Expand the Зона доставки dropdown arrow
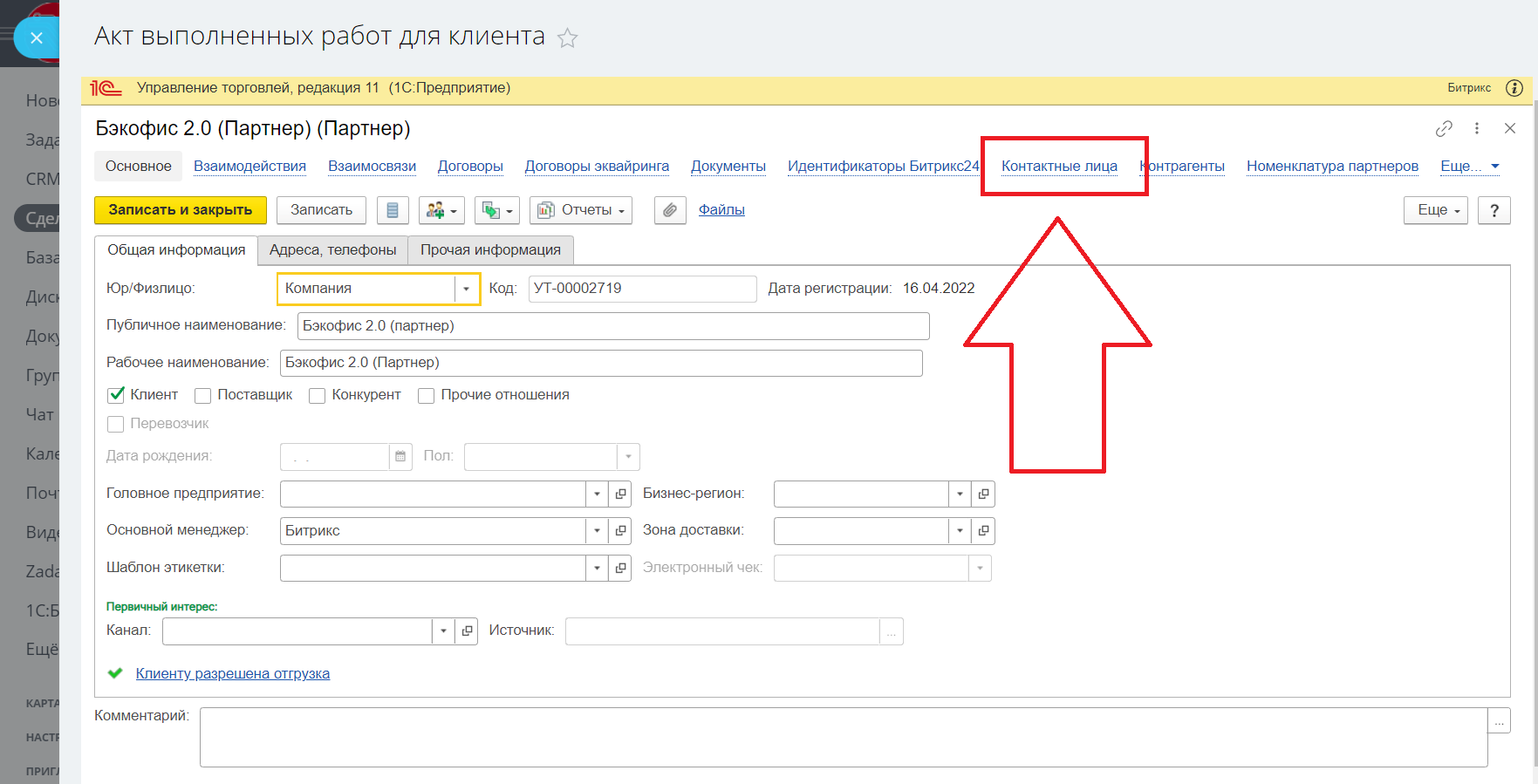 click(x=960, y=531)
